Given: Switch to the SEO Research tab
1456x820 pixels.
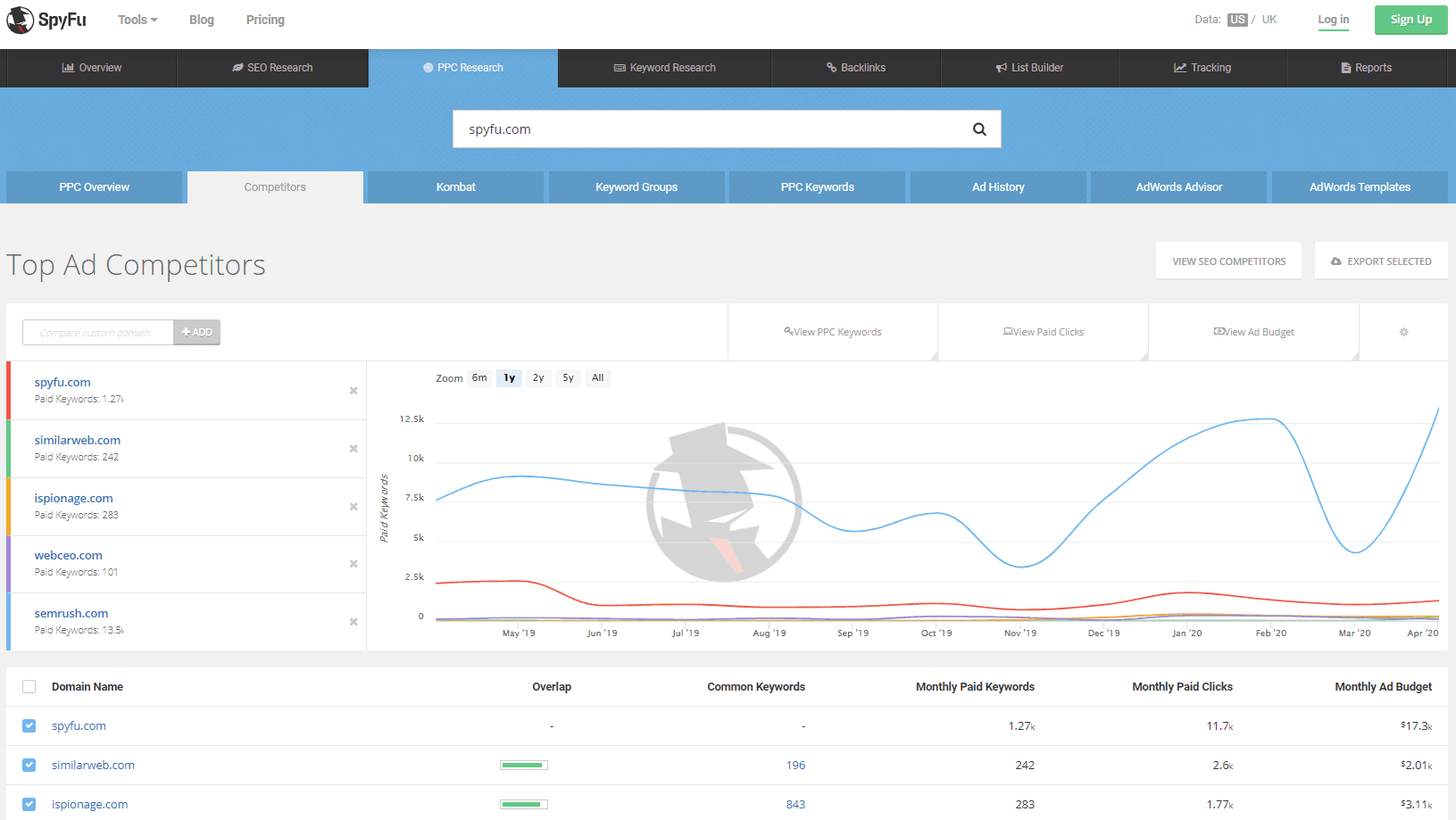Looking at the screenshot, I should pyautogui.click(x=273, y=67).
